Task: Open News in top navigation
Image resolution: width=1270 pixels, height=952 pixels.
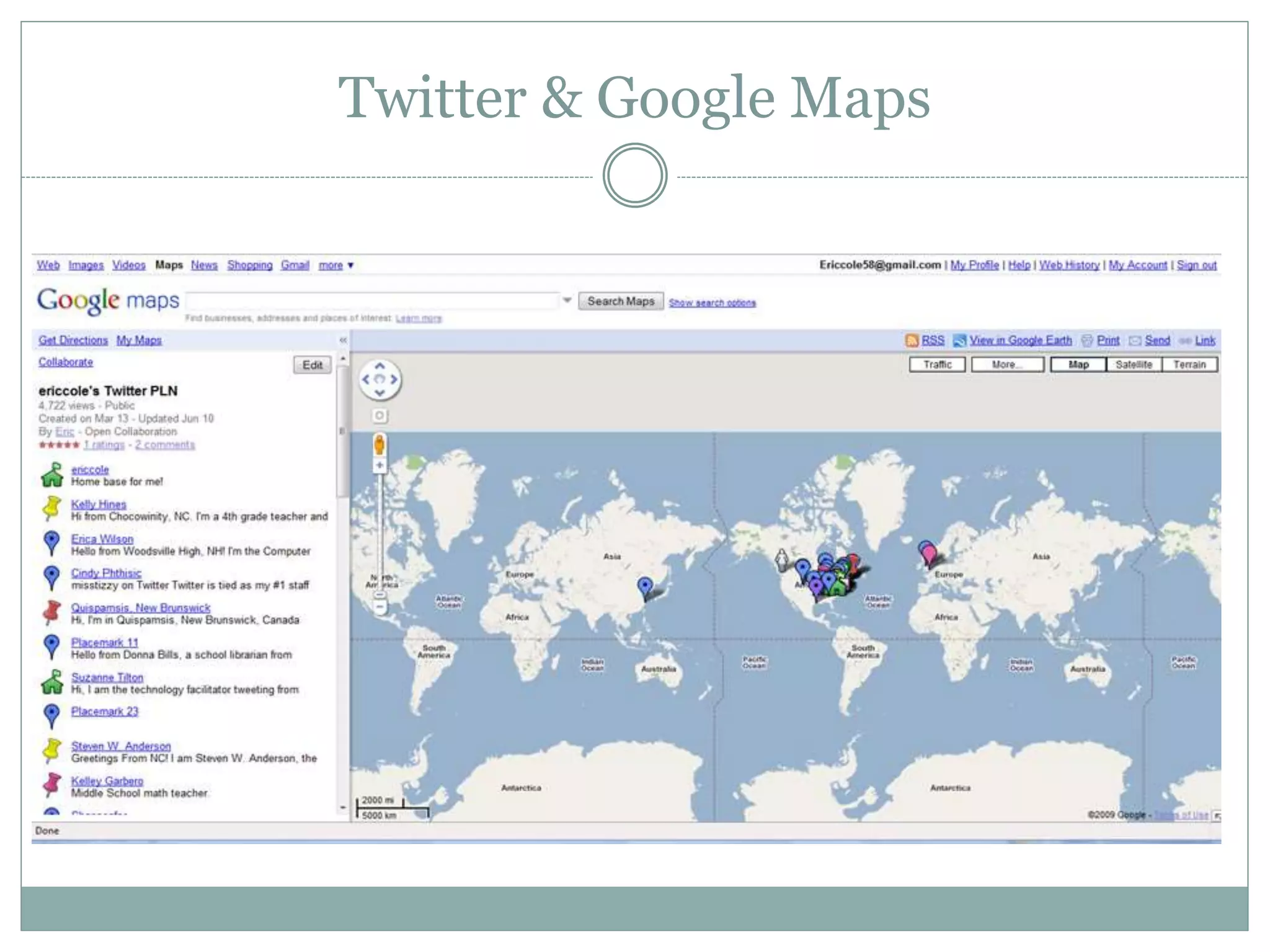Action: (204, 265)
